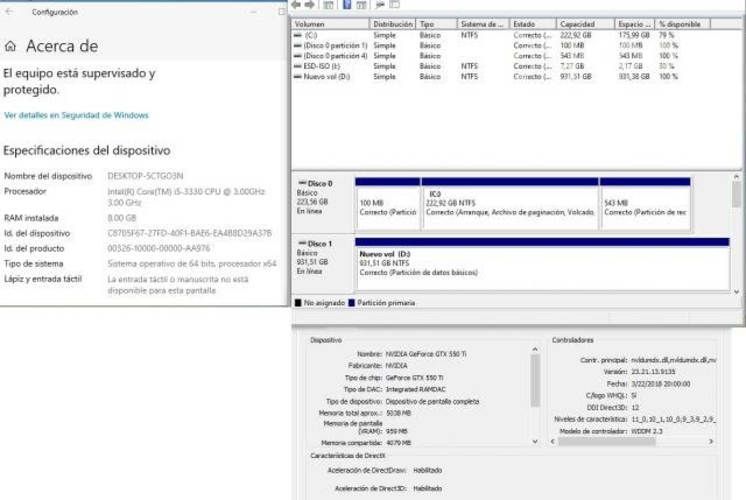Click Aceleración de Direct3D Habilitado value
Viewport: 746px width, 500px height.
[428, 489]
